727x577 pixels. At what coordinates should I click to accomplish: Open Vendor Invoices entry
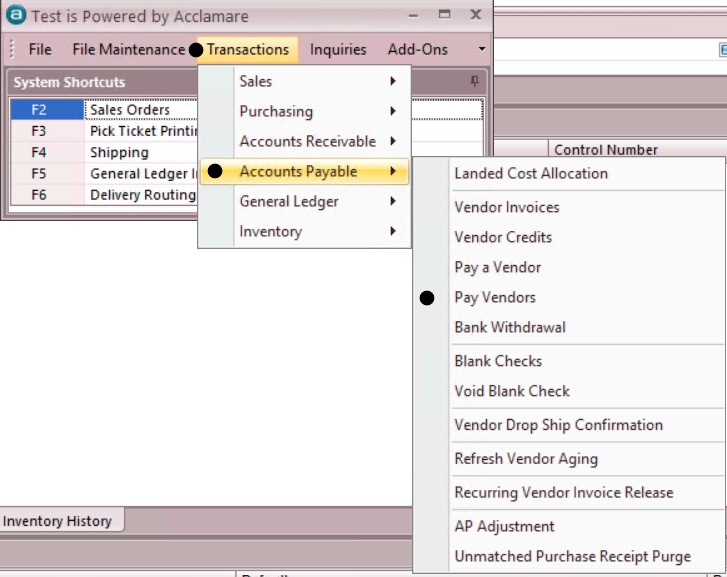[507, 207]
